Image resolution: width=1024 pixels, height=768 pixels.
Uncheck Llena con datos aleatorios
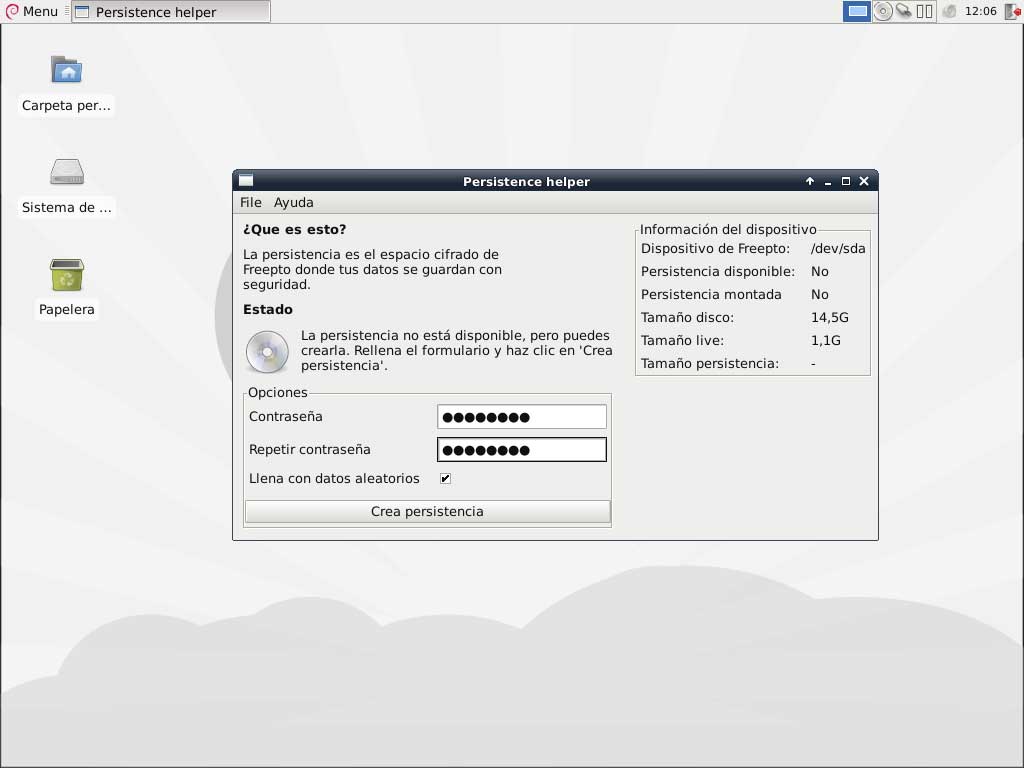click(x=445, y=479)
